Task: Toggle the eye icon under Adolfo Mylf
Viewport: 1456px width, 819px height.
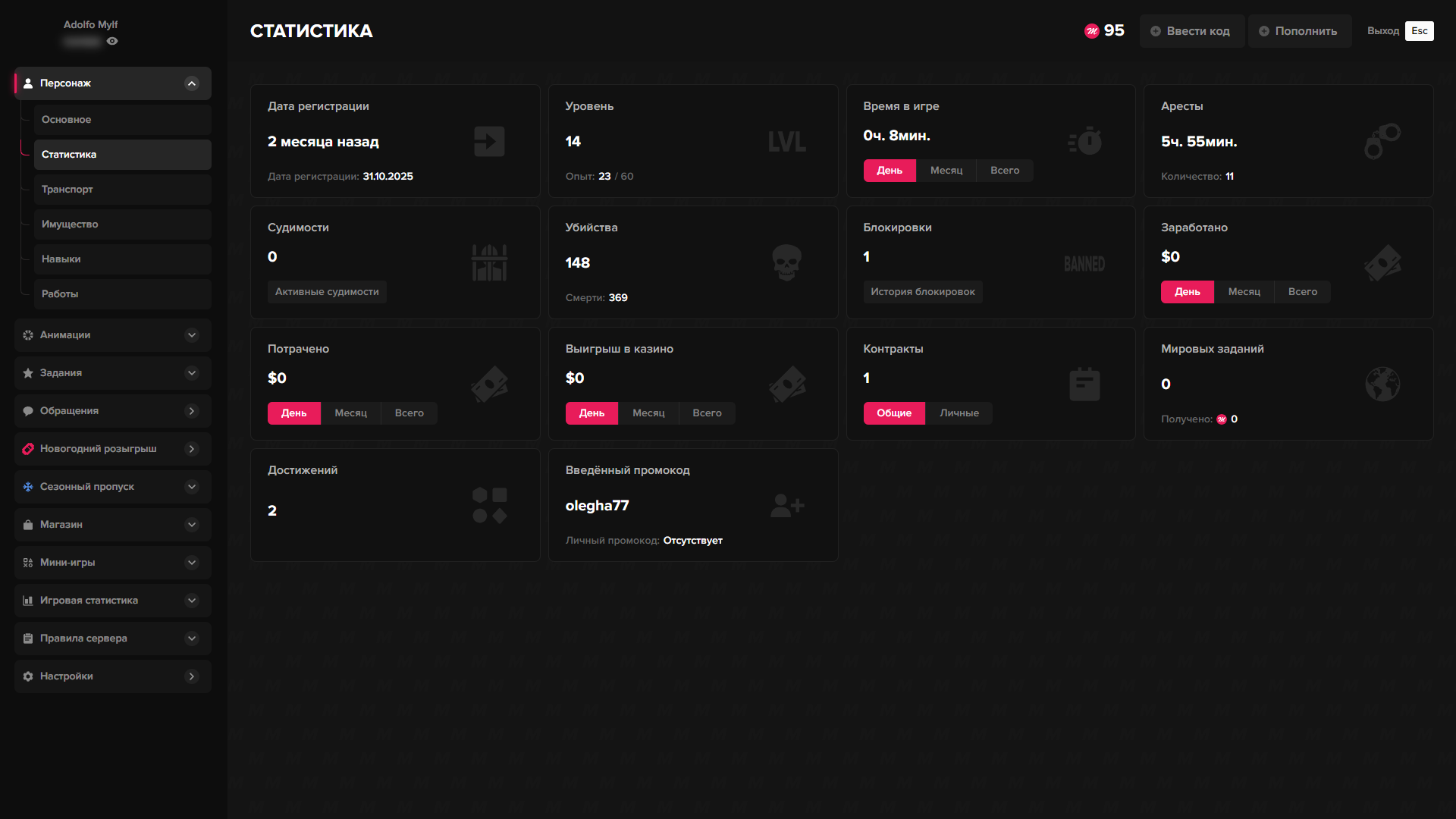Action: tap(112, 41)
